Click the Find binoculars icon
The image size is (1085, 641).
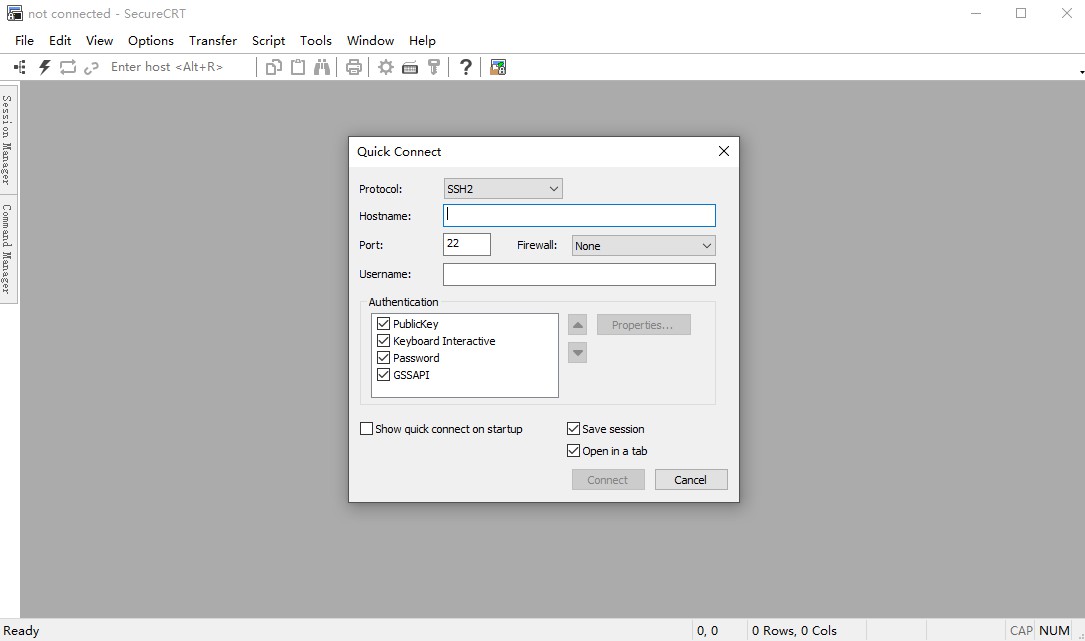coord(322,67)
